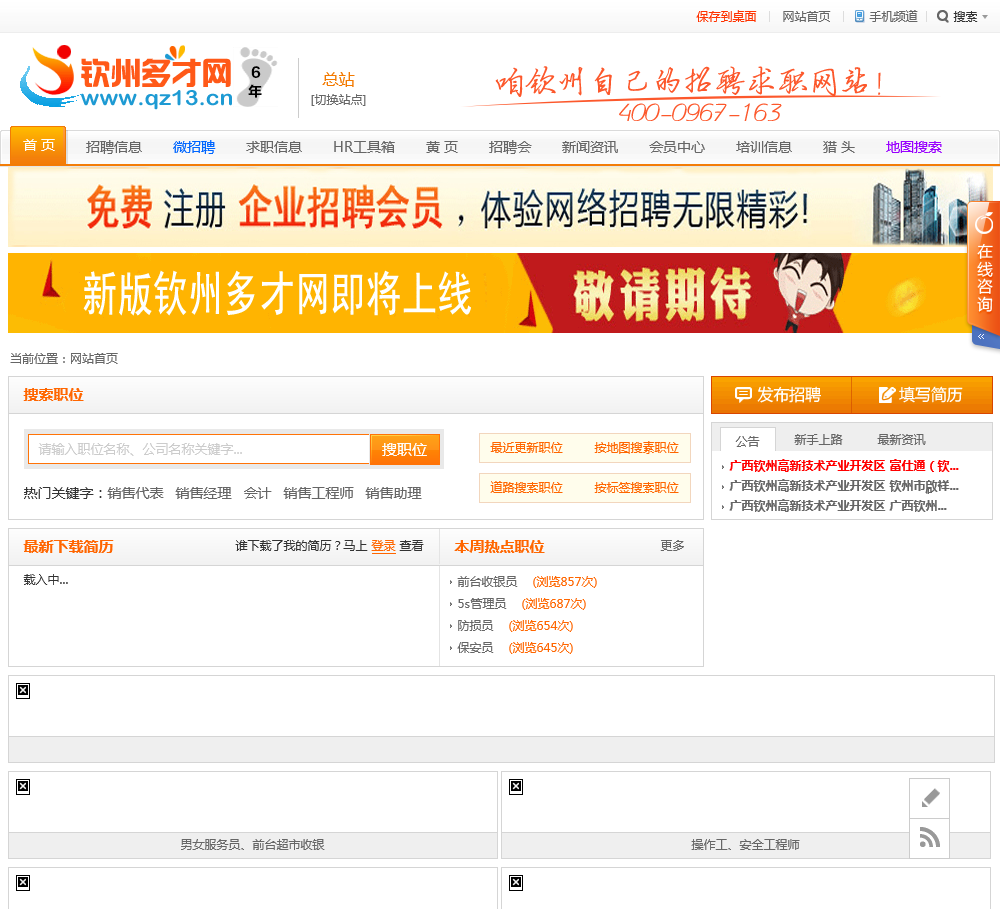This screenshot has height=909, width=1000.
Task: Click hot keyword 销售工程师
Action: [x=318, y=493]
